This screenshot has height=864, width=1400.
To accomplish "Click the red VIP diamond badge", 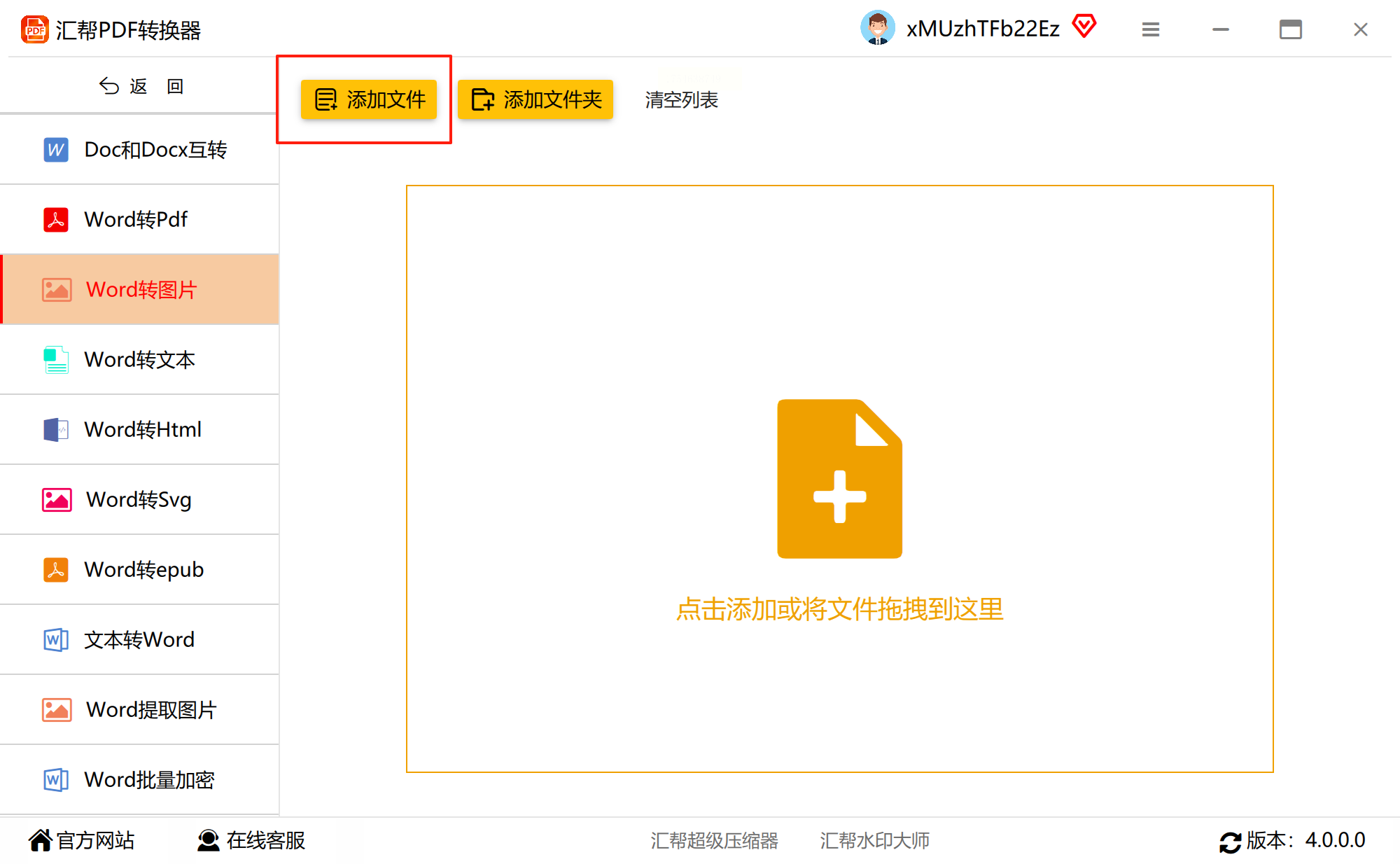I will 1084,27.
